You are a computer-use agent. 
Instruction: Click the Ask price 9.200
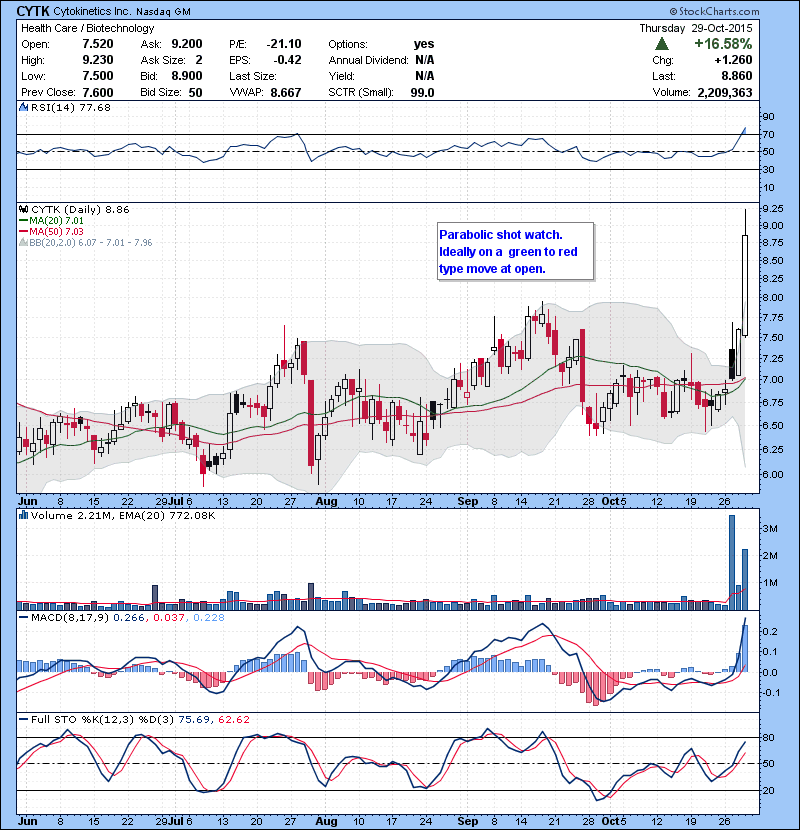point(186,44)
